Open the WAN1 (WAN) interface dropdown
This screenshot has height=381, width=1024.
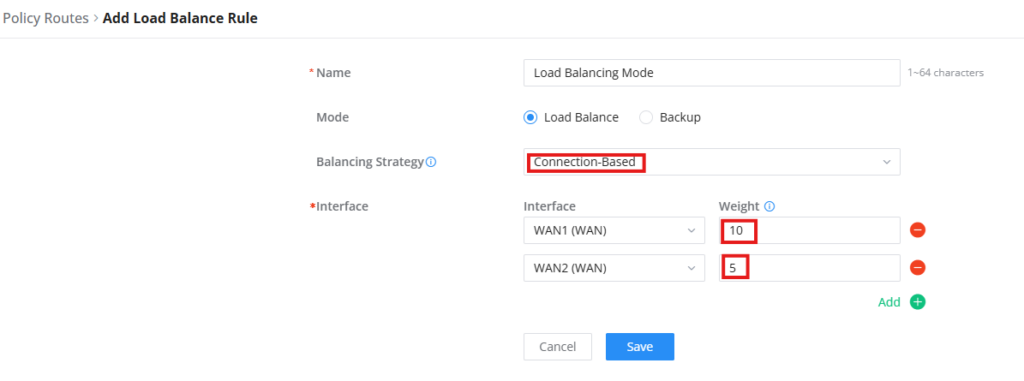point(614,230)
